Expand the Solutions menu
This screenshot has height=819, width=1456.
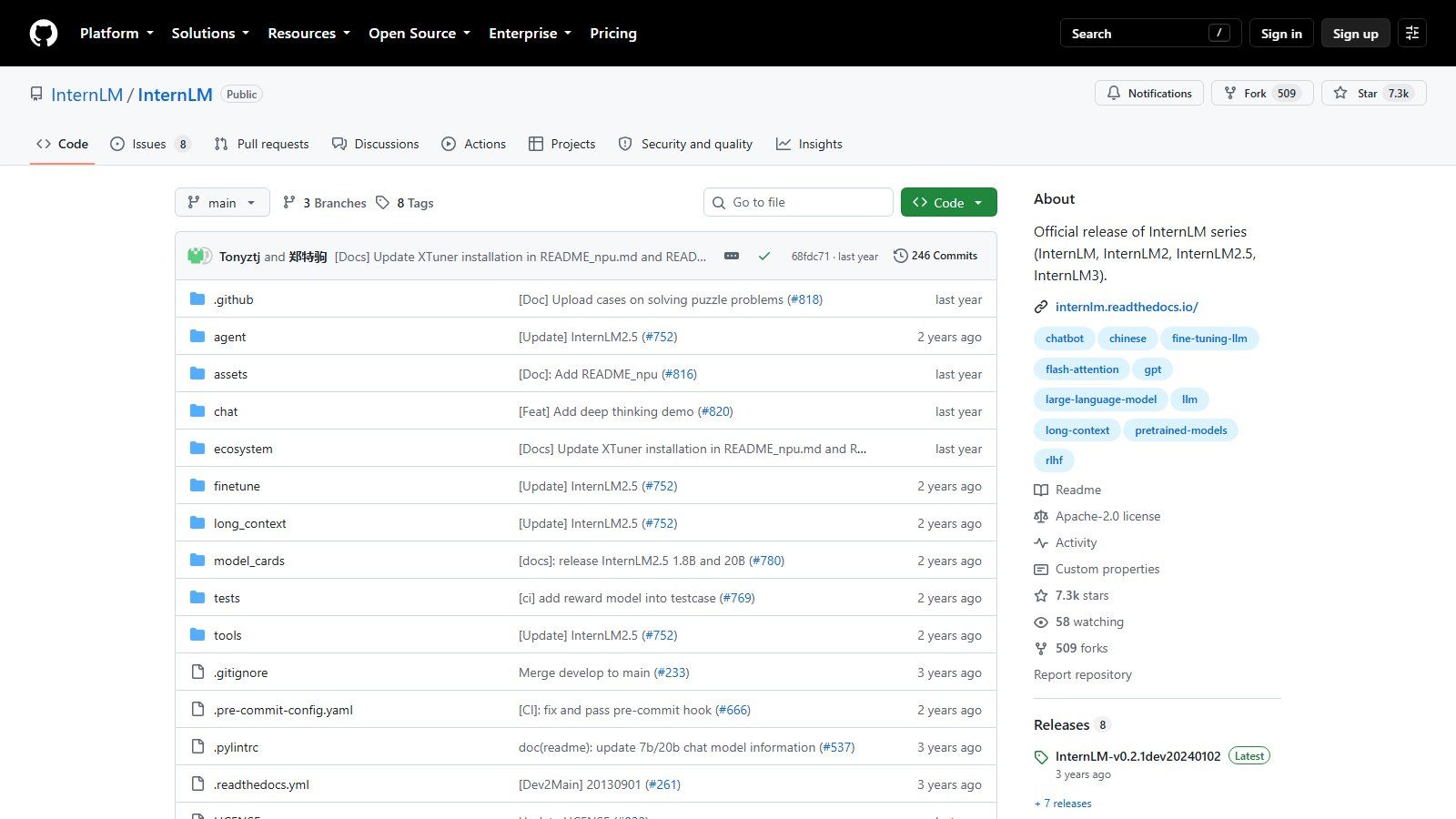point(210,34)
